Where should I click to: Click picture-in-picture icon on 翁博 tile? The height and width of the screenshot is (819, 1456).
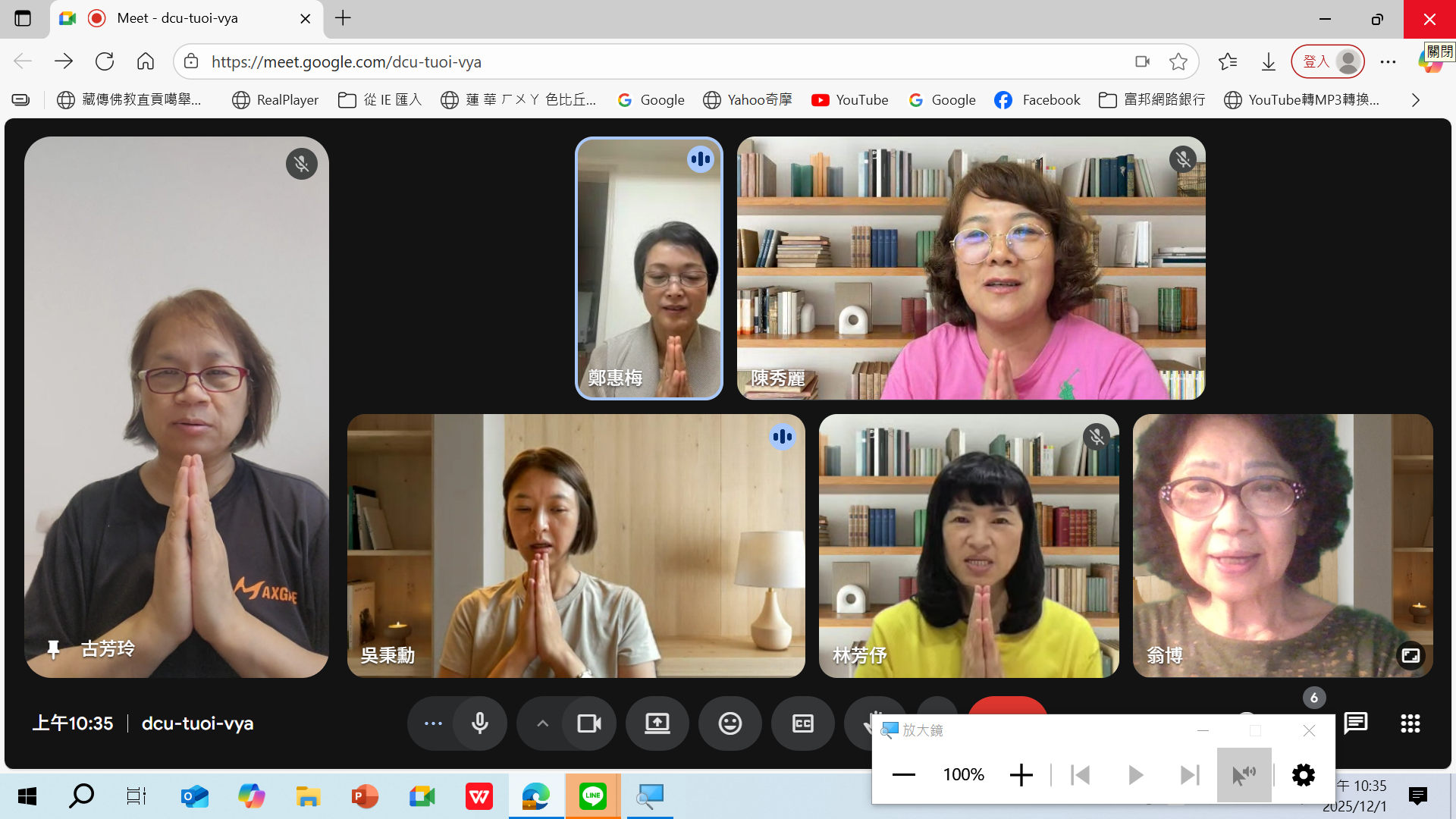tap(1410, 655)
